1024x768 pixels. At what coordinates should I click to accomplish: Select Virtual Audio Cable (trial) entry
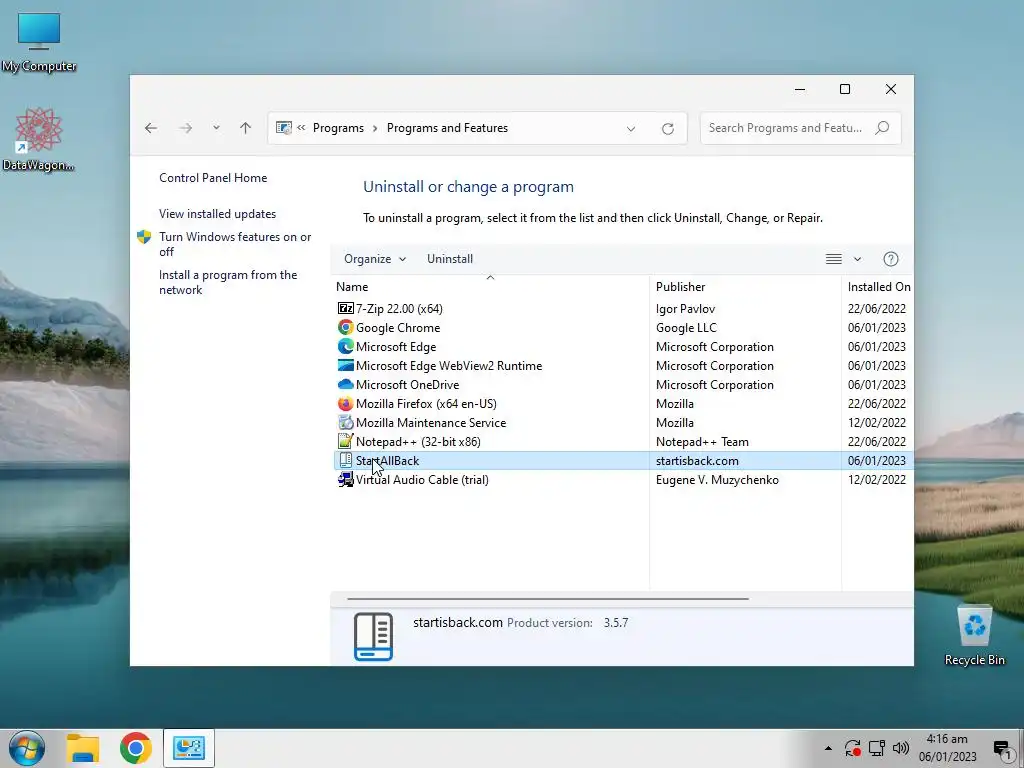pos(422,479)
